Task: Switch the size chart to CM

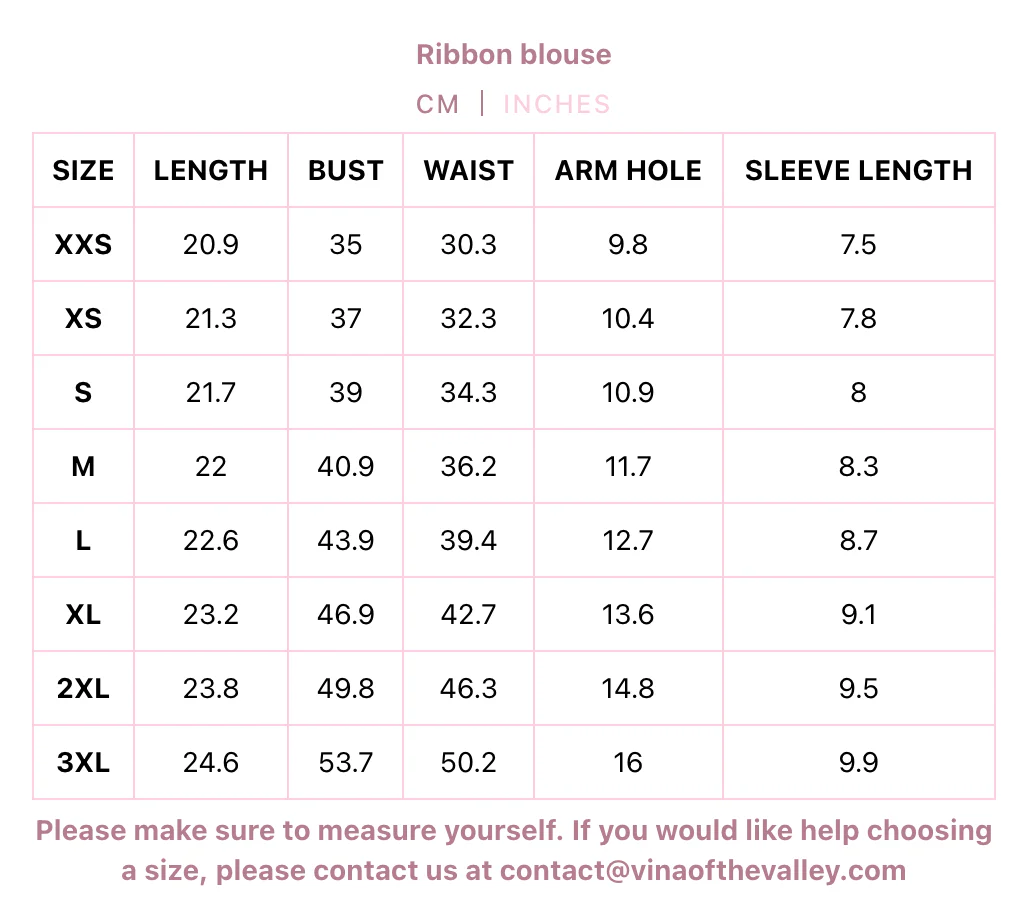Action: coord(438,104)
